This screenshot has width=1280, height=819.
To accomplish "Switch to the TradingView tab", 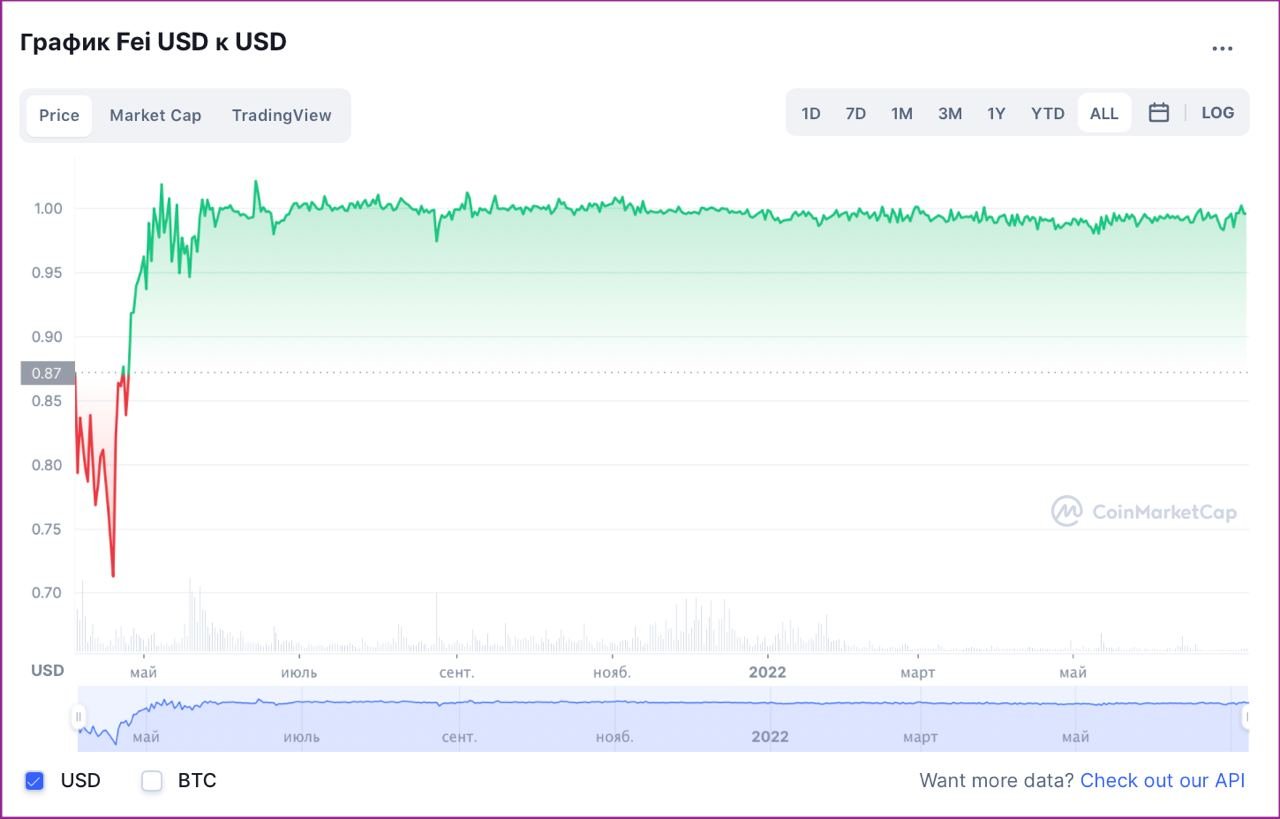I will tap(281, 116).
